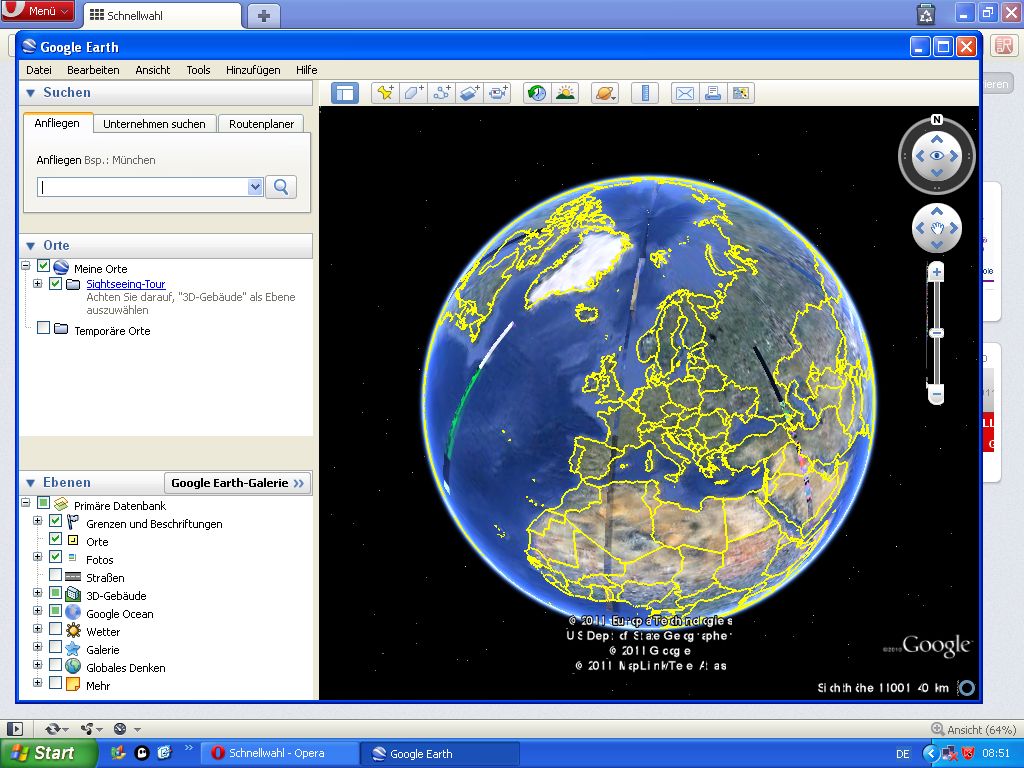The image size is (1024, 768).
Task: Switch to Unternehmen suchen tab
Action: coord(154,123)
